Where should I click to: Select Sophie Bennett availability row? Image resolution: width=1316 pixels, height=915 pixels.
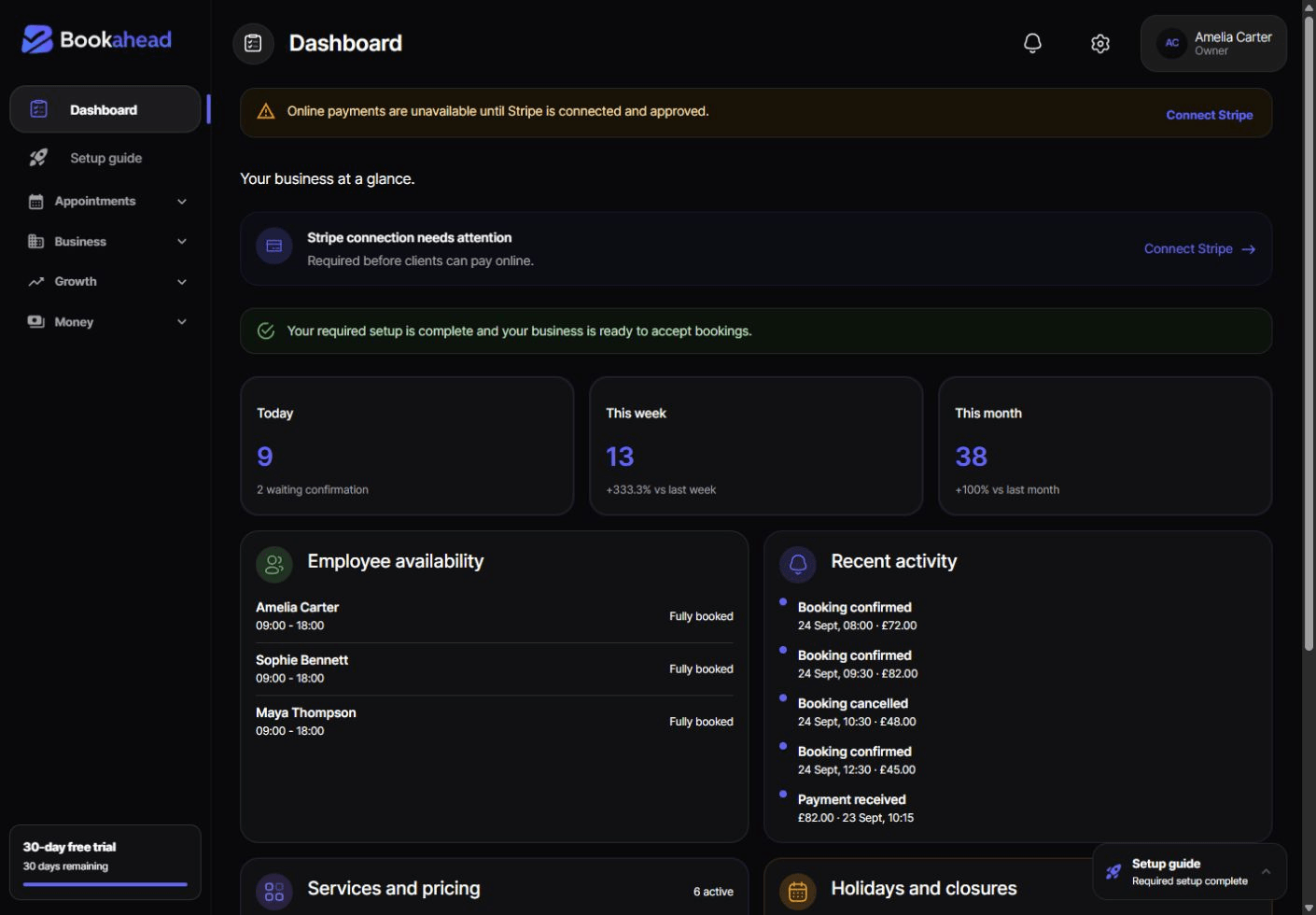point(495,669)
